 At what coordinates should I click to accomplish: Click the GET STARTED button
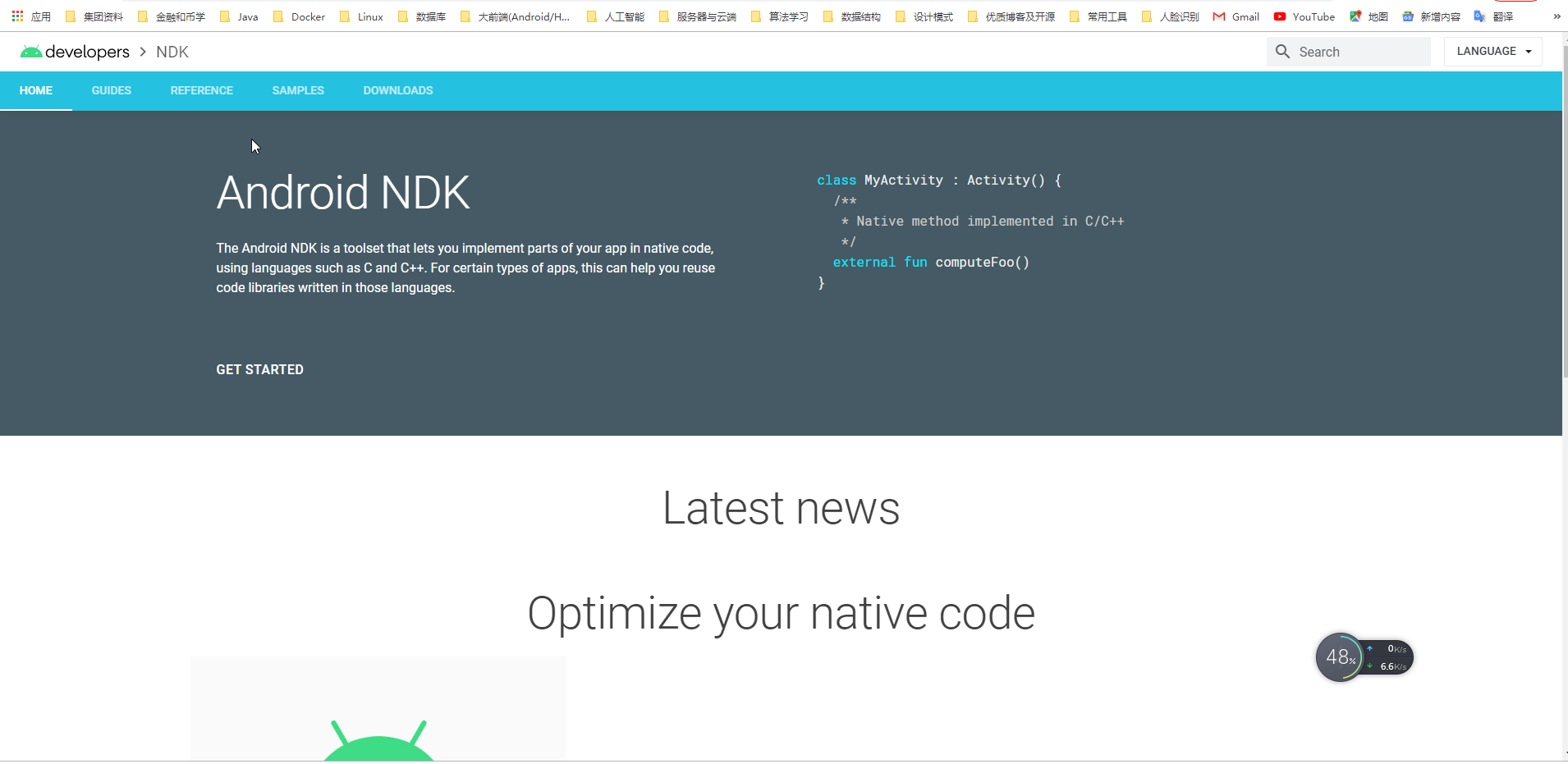tap(259, 369)
